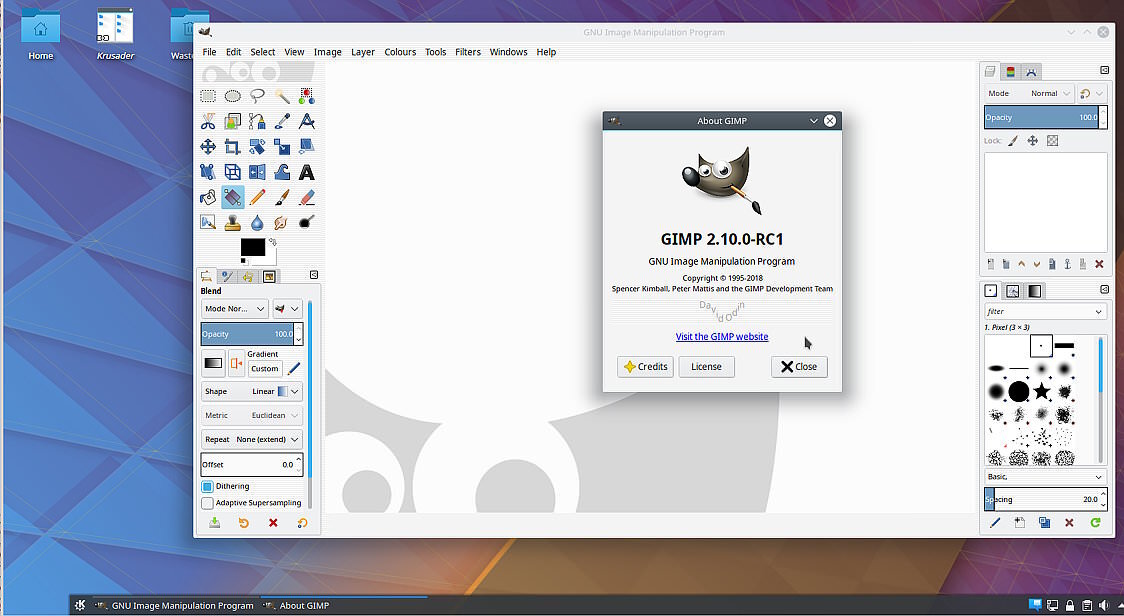Swap foreground and background colors
Screen dimensions: 1124x616
coord(272,242)
